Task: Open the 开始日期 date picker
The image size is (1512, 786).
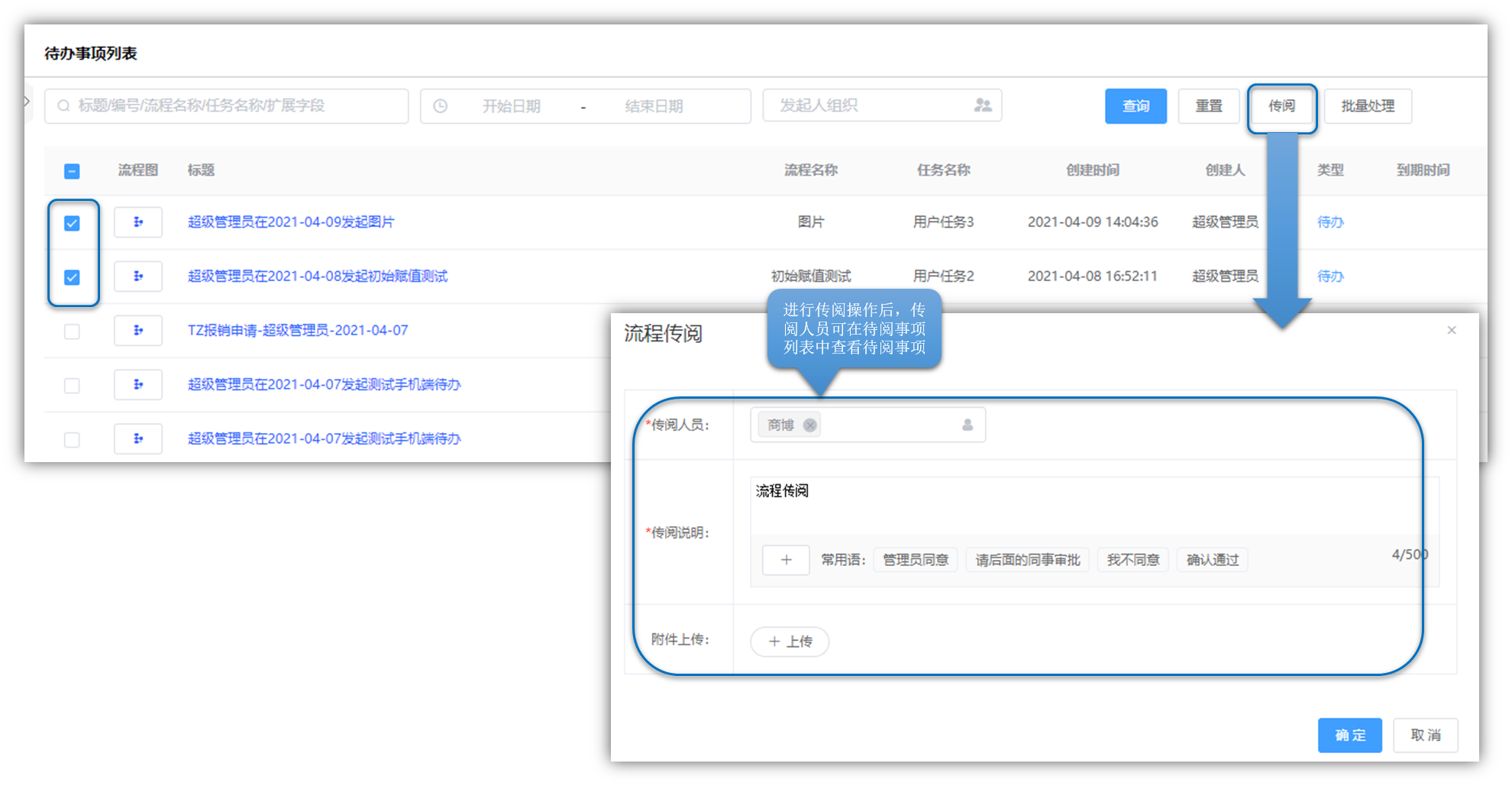Action: pos(511,106)
